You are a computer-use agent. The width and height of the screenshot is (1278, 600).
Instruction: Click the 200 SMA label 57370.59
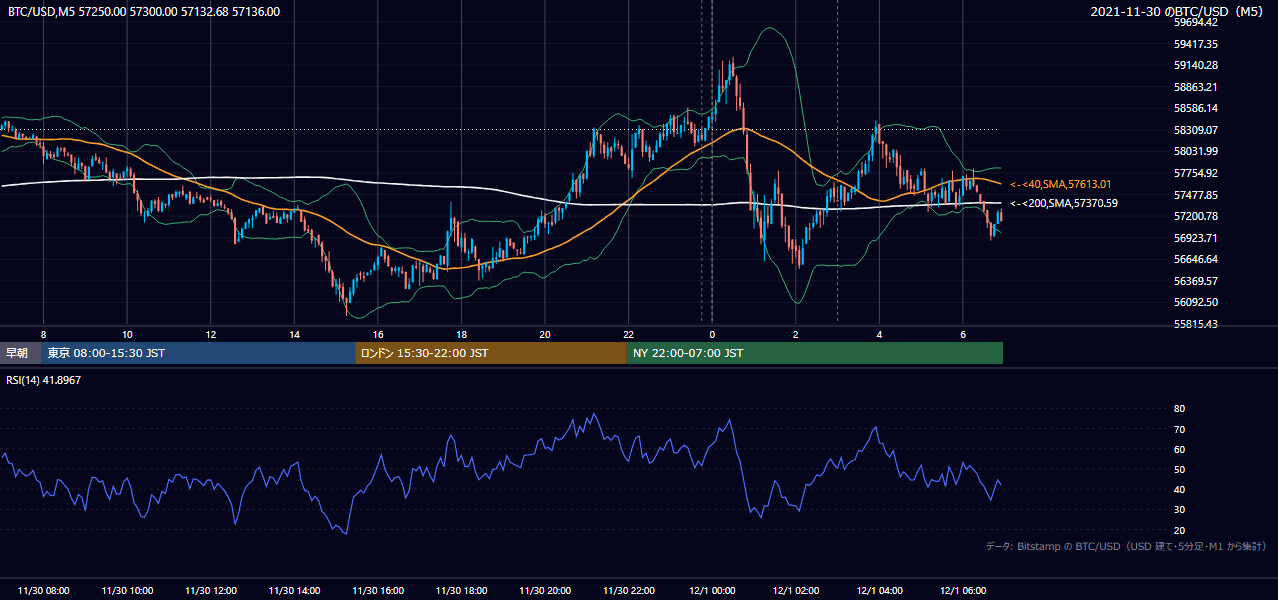click(x=1063, y=203)
